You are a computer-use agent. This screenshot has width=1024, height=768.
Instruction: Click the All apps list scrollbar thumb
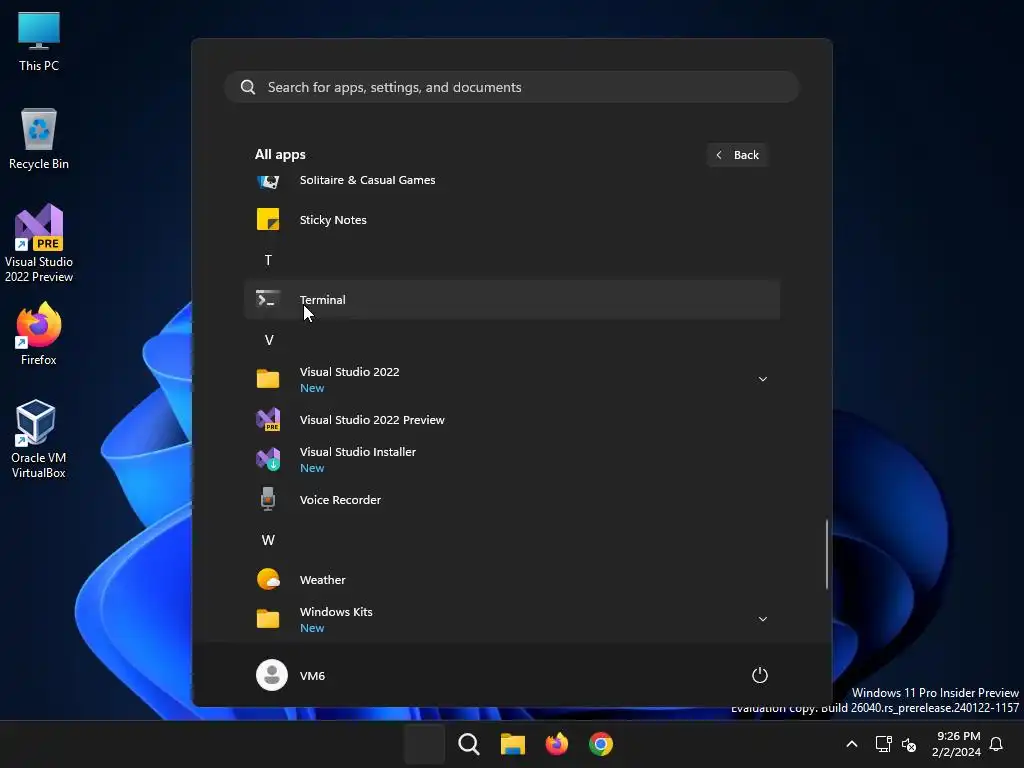[827, 554]
